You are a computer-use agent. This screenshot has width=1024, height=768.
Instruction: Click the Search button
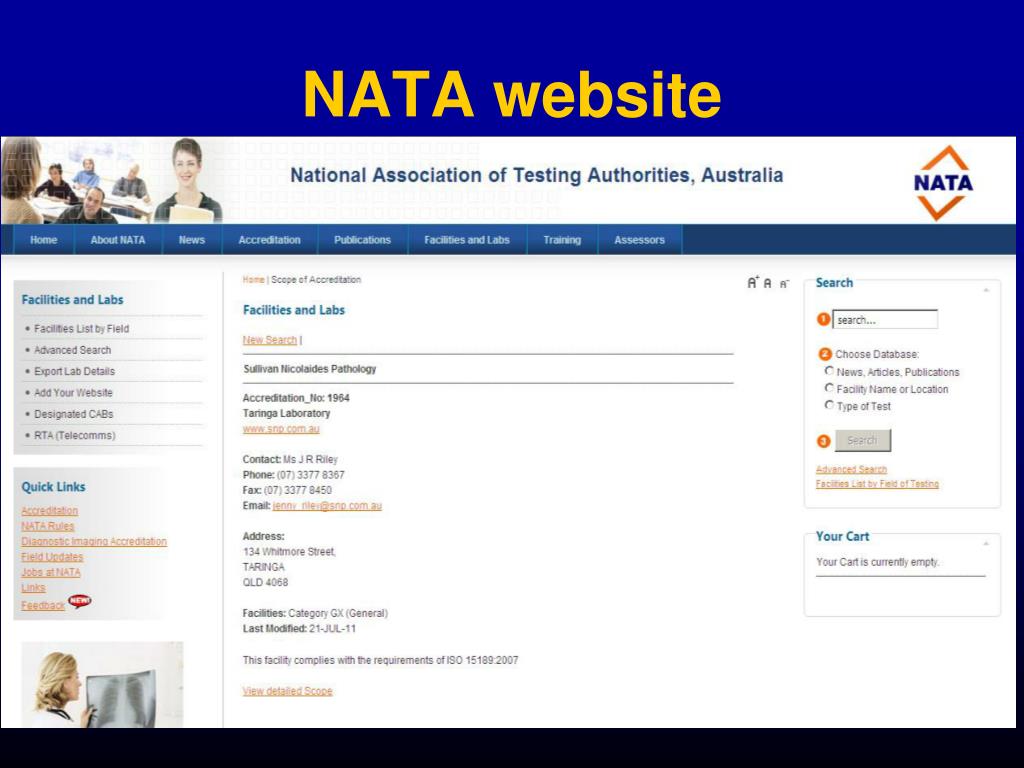[863, 440]
